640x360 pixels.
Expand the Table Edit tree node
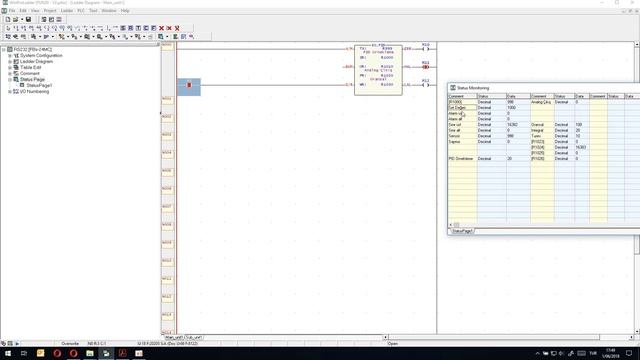click(10, 67)
